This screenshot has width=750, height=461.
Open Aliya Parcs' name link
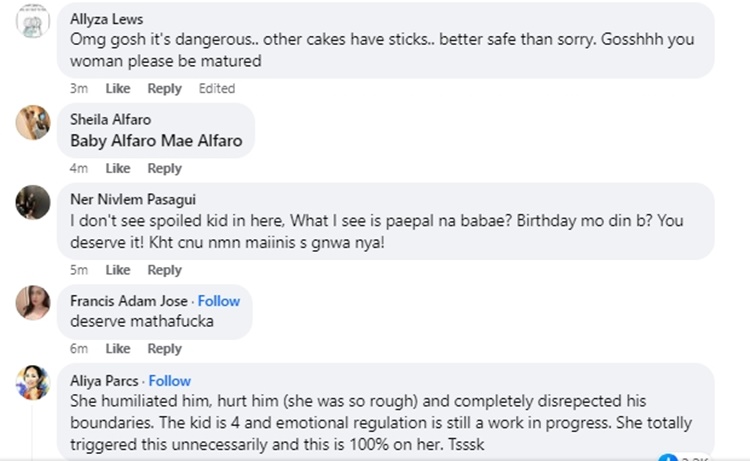coord(103,381)
